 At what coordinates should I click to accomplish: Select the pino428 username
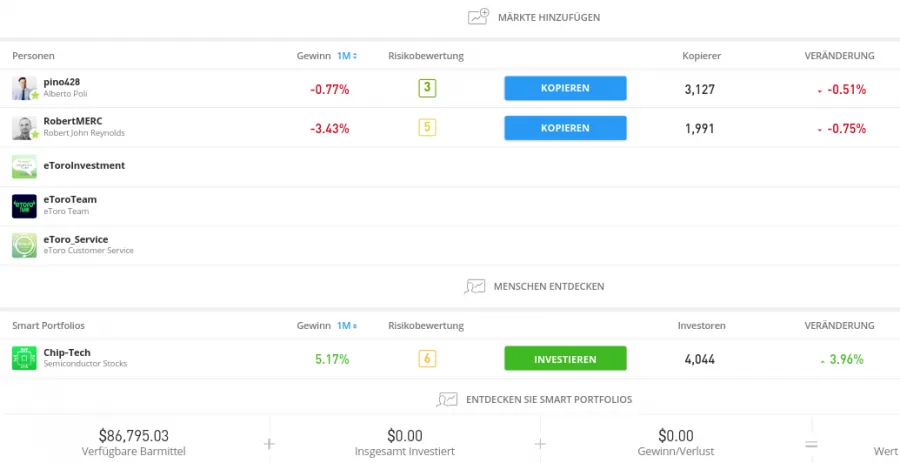click(x=61, y=82)
